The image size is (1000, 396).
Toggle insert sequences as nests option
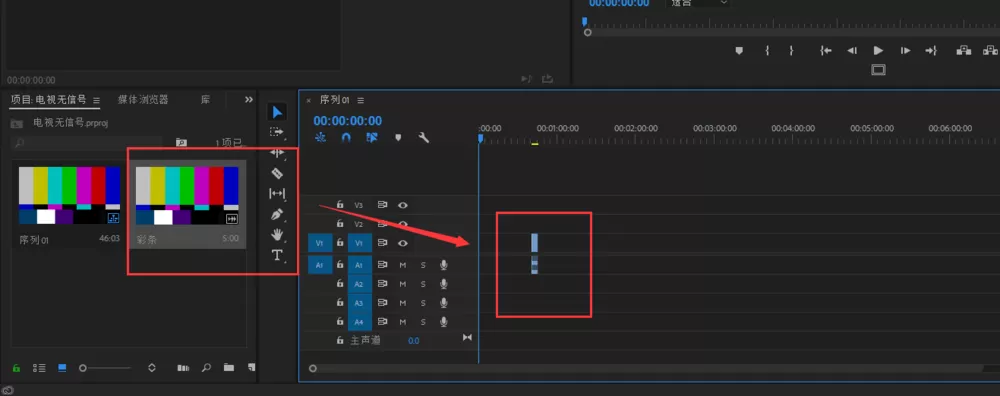320,137
